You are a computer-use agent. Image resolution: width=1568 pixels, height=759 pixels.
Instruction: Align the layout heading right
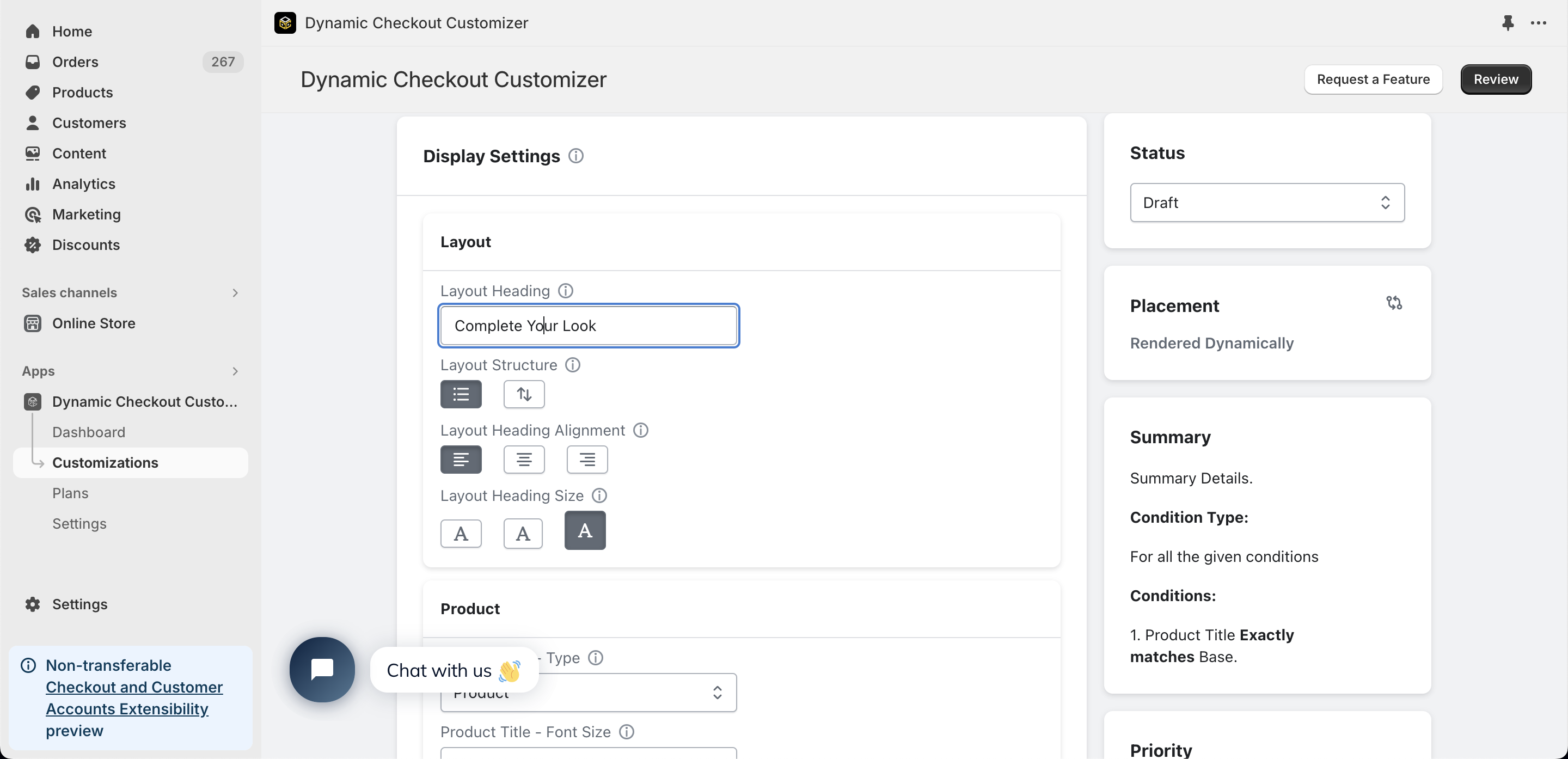587,458
